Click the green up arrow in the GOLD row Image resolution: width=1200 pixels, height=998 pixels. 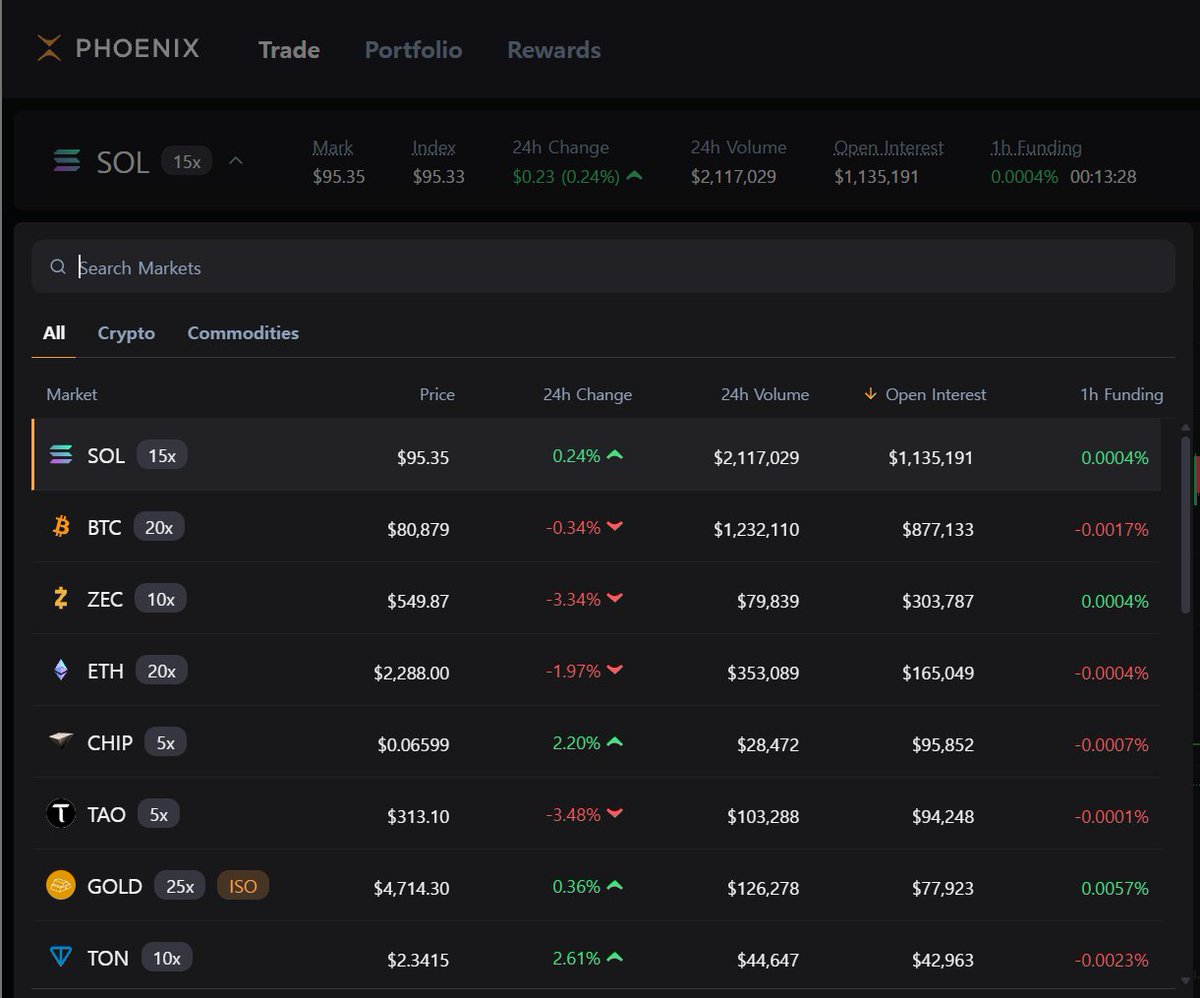pyautogui.click(x=615, y=886)
